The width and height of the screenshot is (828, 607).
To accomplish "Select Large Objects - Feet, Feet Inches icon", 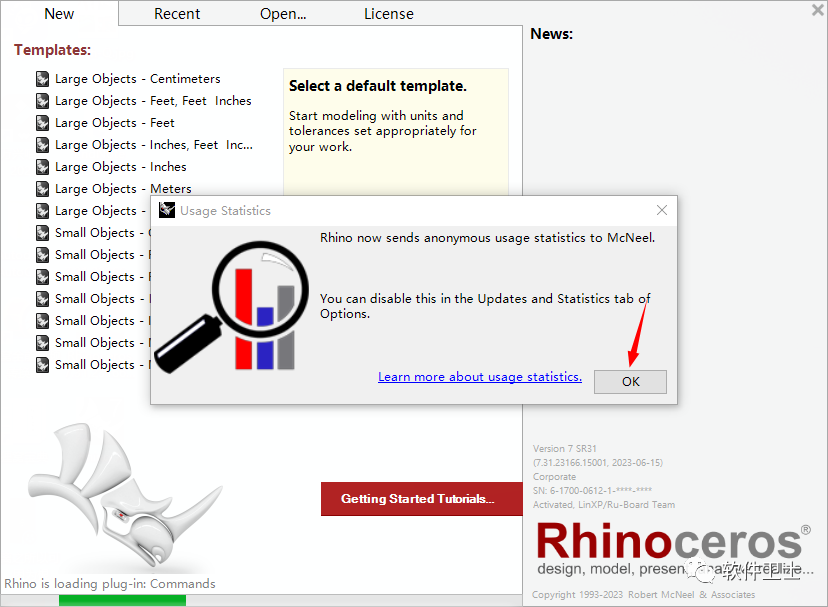I will [42, 101].
